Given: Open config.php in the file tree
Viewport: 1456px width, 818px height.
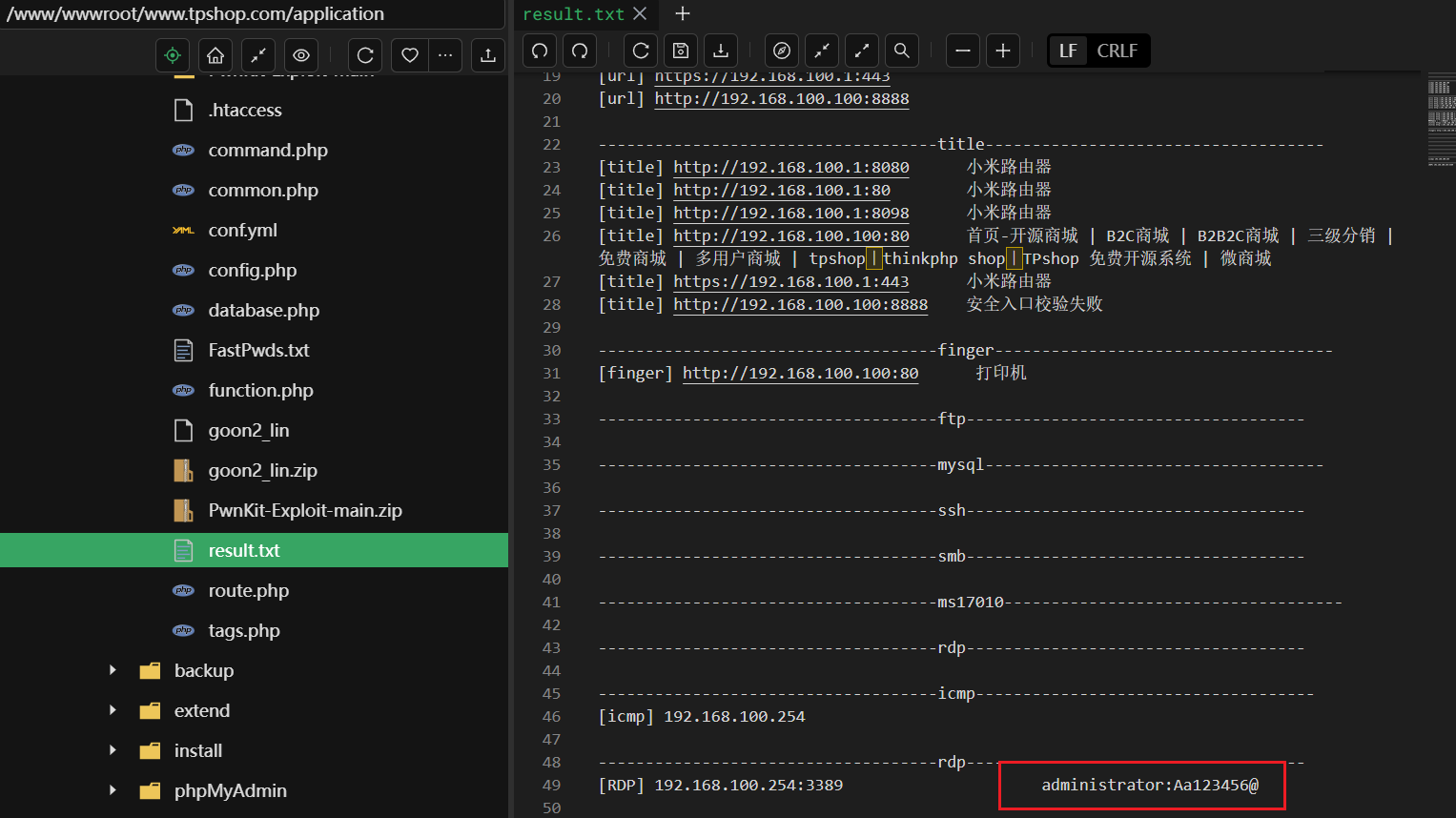Looking at the screenshot, I should pos(254,271).
